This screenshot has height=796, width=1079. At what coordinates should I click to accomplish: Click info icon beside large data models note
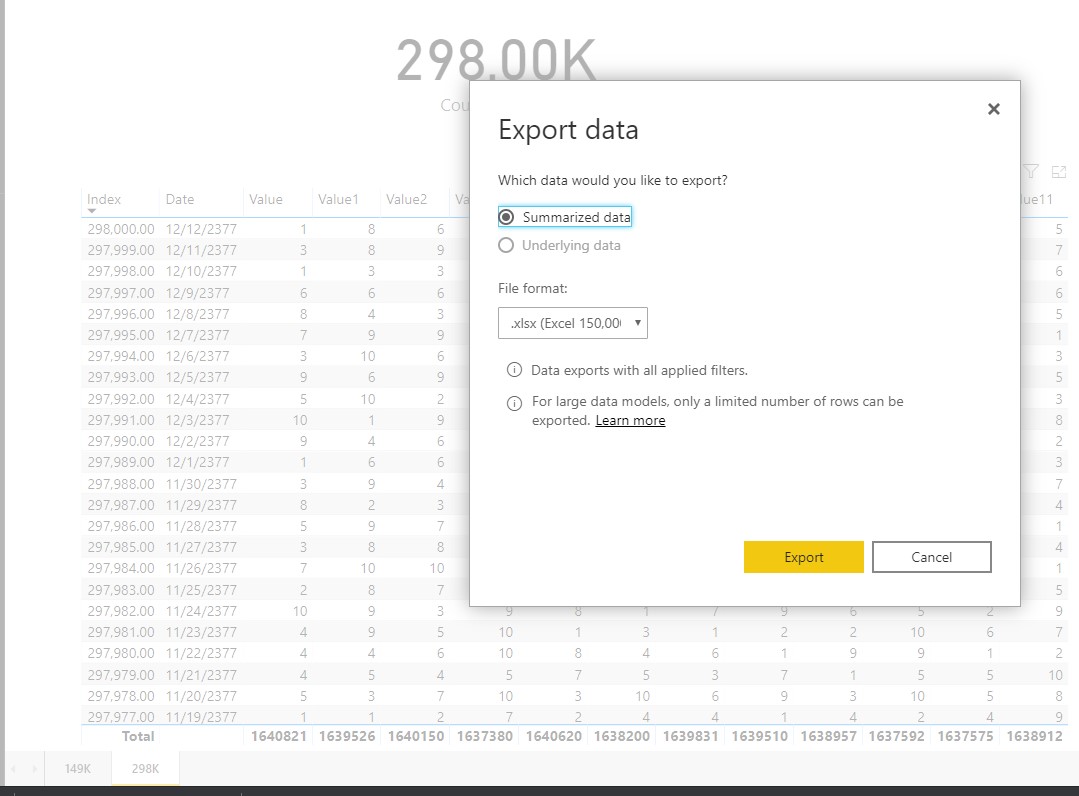(514, 403)
